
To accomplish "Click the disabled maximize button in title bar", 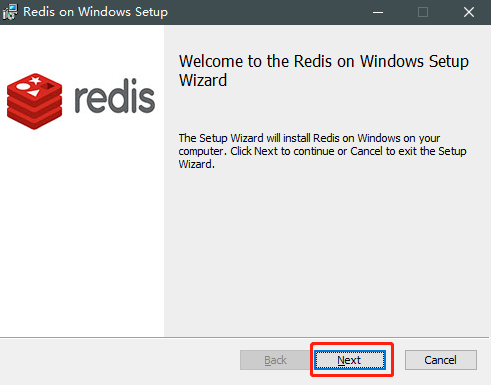I will 423,12.
